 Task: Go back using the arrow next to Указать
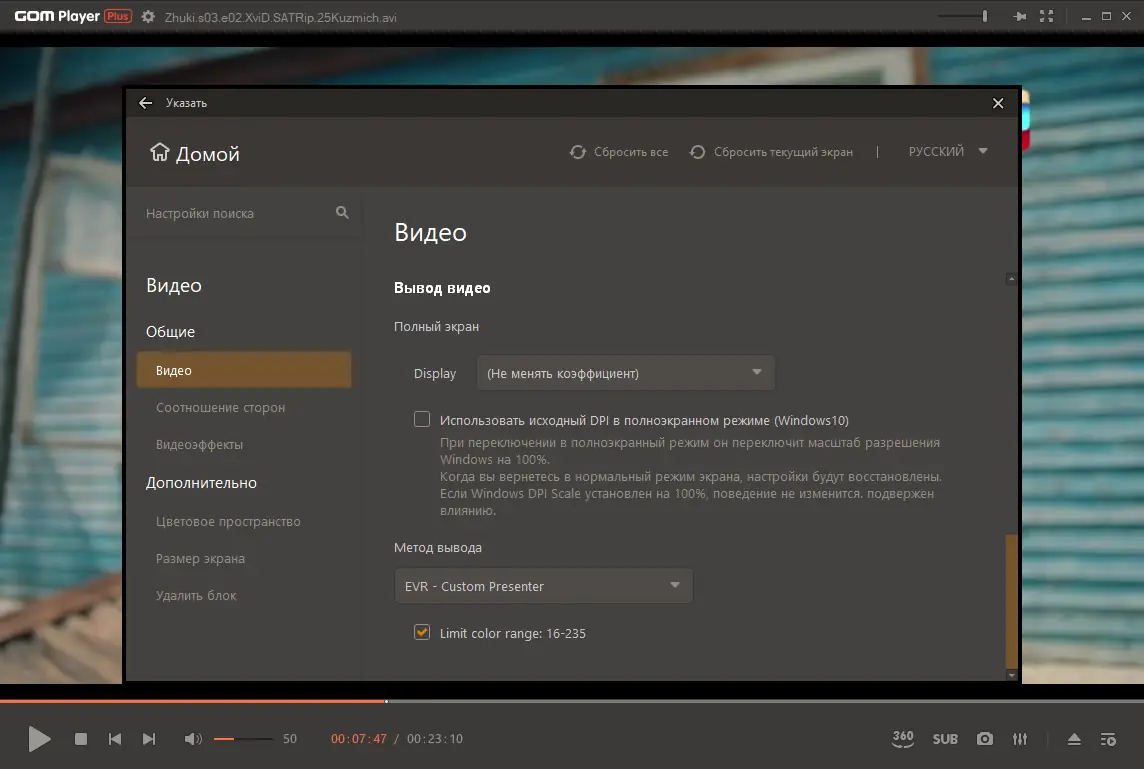coord(145,103)
